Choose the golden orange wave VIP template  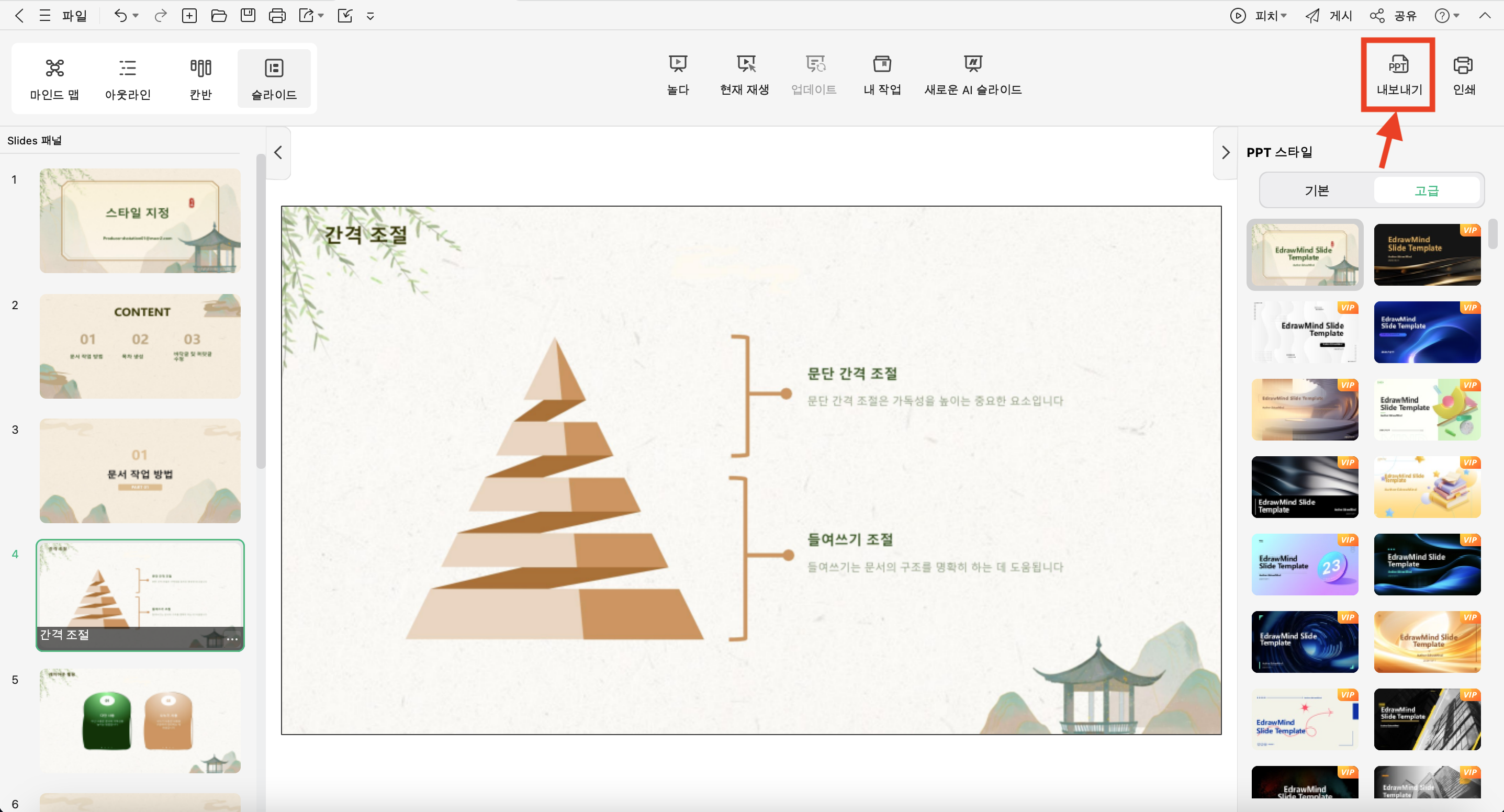[x=1427, y=641]
